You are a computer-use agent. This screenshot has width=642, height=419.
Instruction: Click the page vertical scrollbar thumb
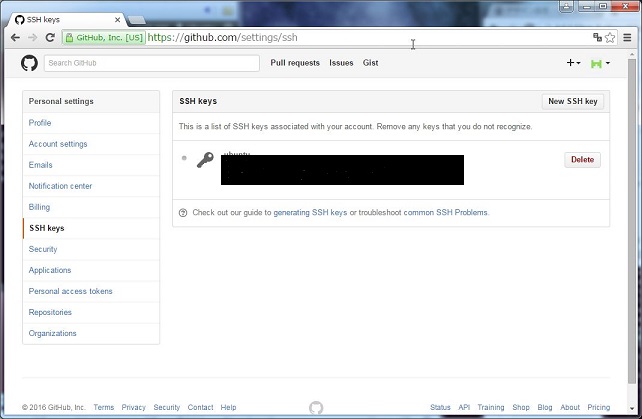632,221
